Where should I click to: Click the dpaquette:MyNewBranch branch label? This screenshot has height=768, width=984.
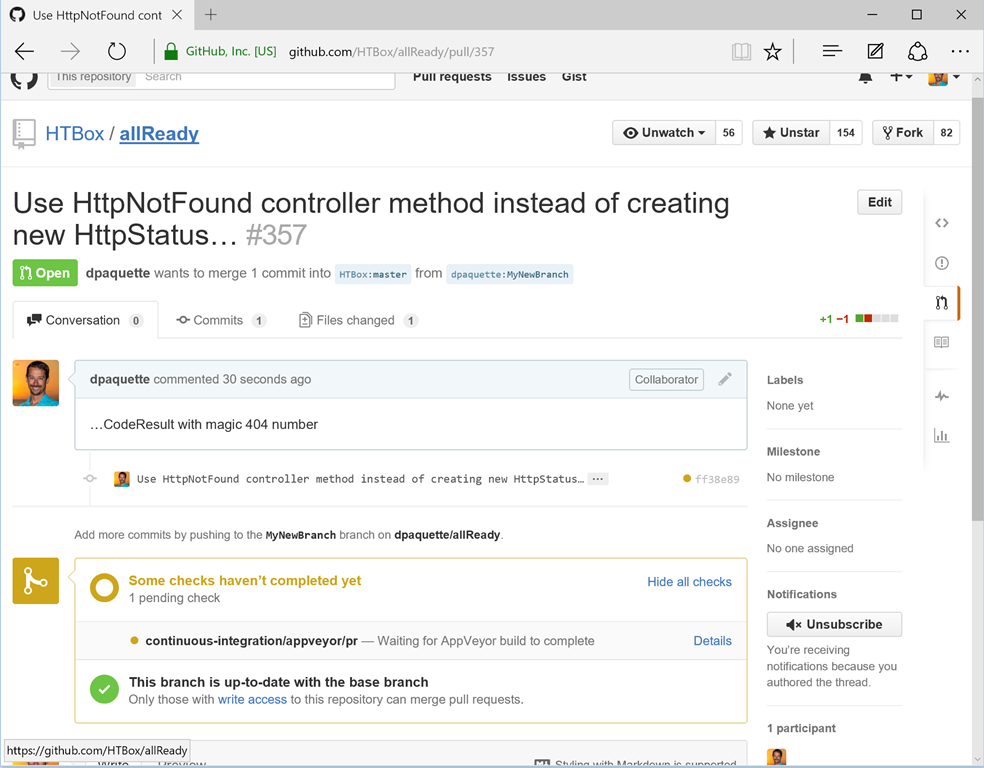click(x=510, y=274)
